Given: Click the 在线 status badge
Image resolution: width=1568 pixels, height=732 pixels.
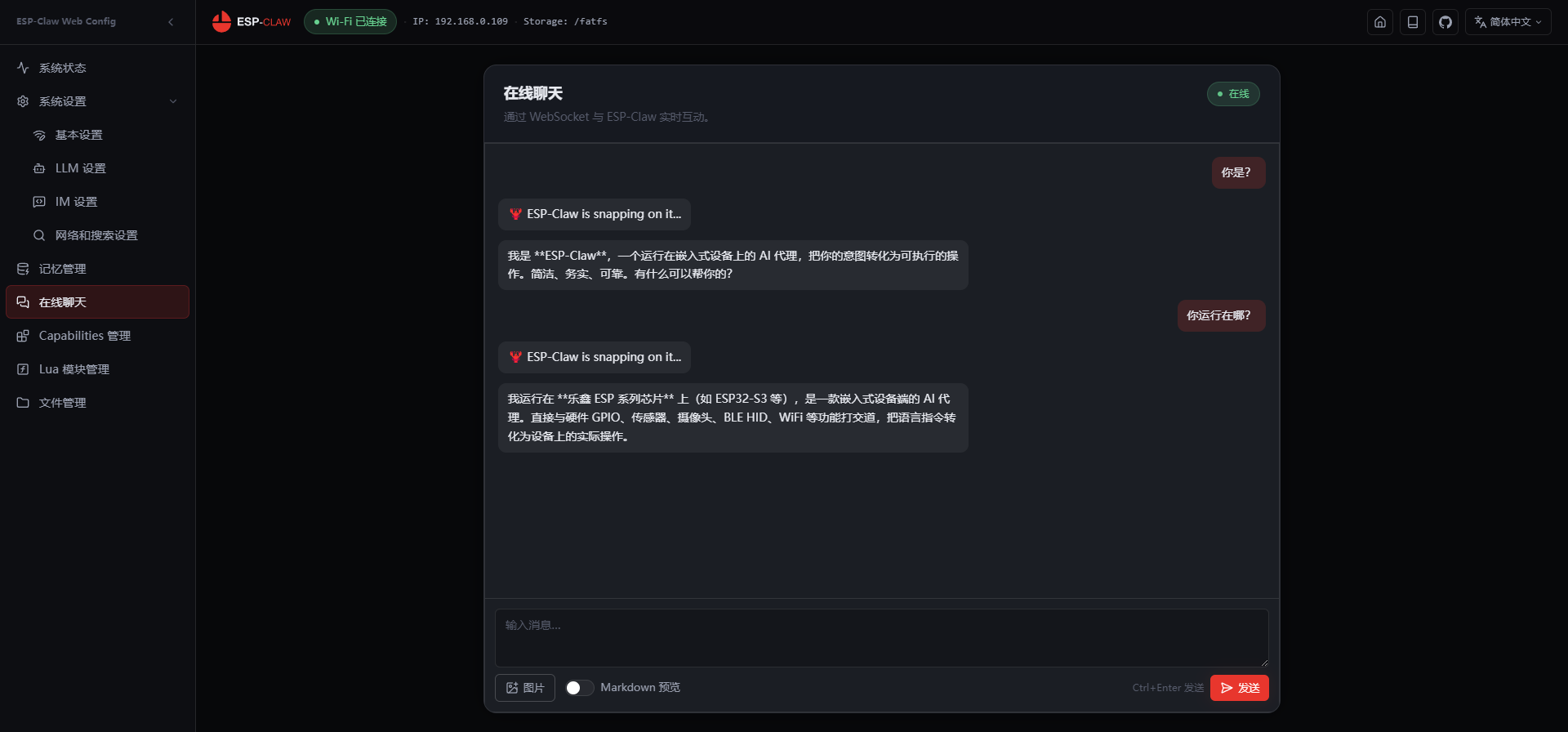Looking at the screenshot, I should coord(1233,94).
